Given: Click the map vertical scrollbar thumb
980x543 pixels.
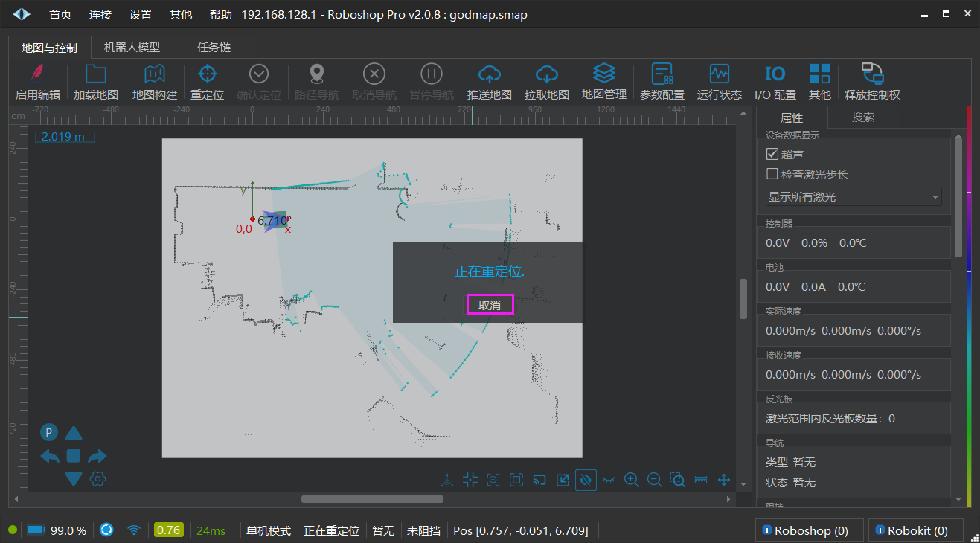Looking at the screenshot, I should point(743,299).
